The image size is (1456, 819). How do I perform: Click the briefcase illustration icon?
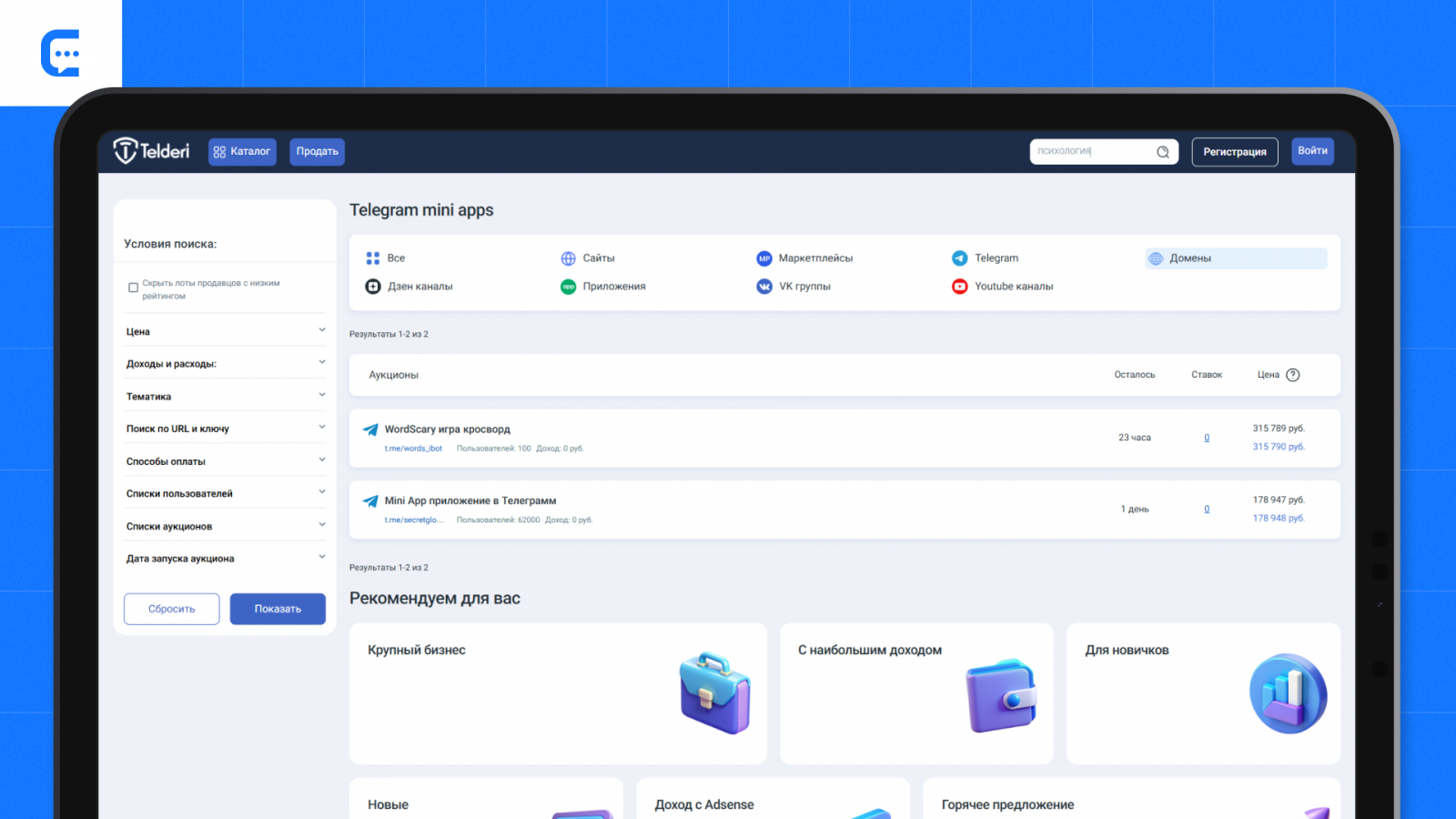coord(715,693)
